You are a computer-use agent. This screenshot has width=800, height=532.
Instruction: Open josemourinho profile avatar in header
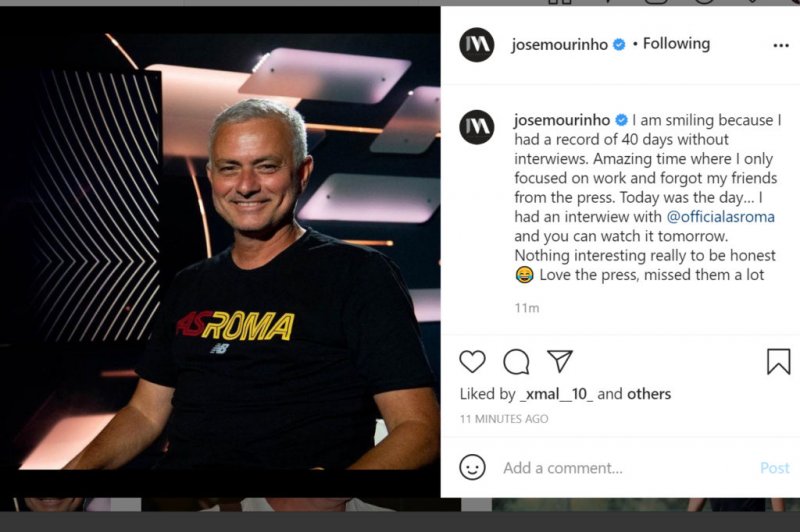[477, 45]
